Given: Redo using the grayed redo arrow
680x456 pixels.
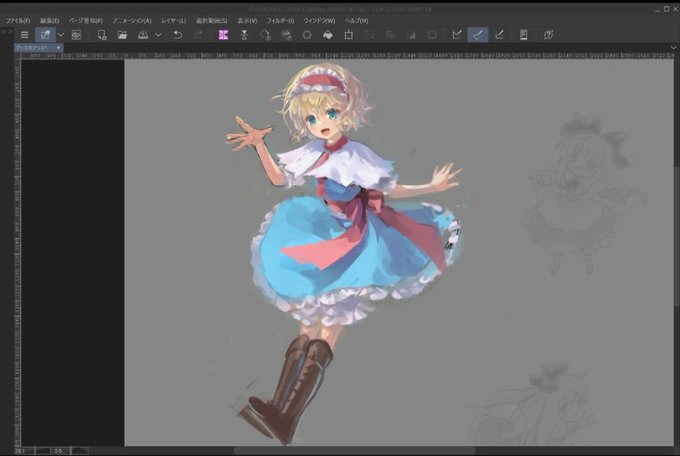Looking at the screenshot, I should tap(199, 35).
